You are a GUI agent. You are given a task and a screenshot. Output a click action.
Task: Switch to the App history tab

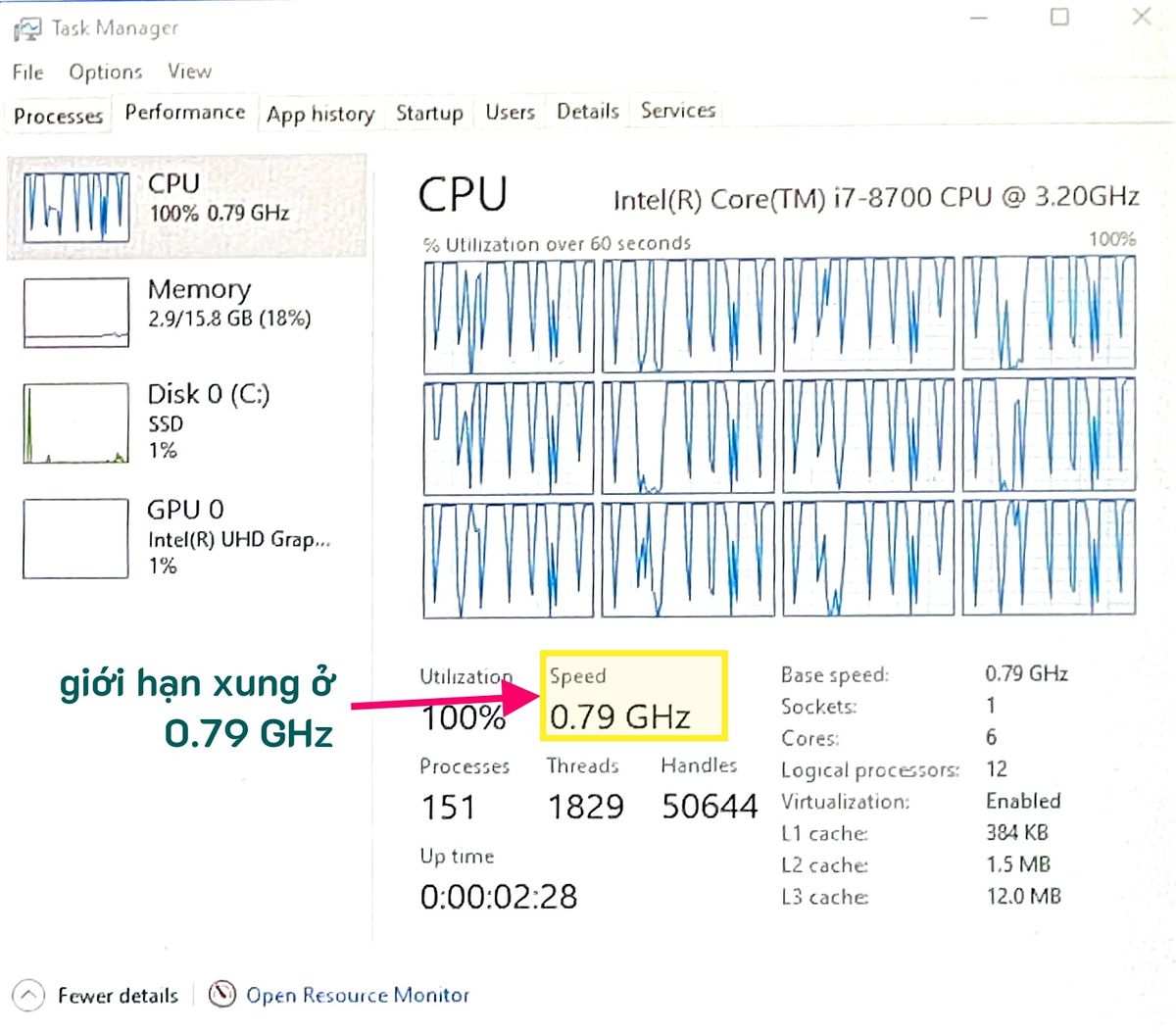point(320,115)
